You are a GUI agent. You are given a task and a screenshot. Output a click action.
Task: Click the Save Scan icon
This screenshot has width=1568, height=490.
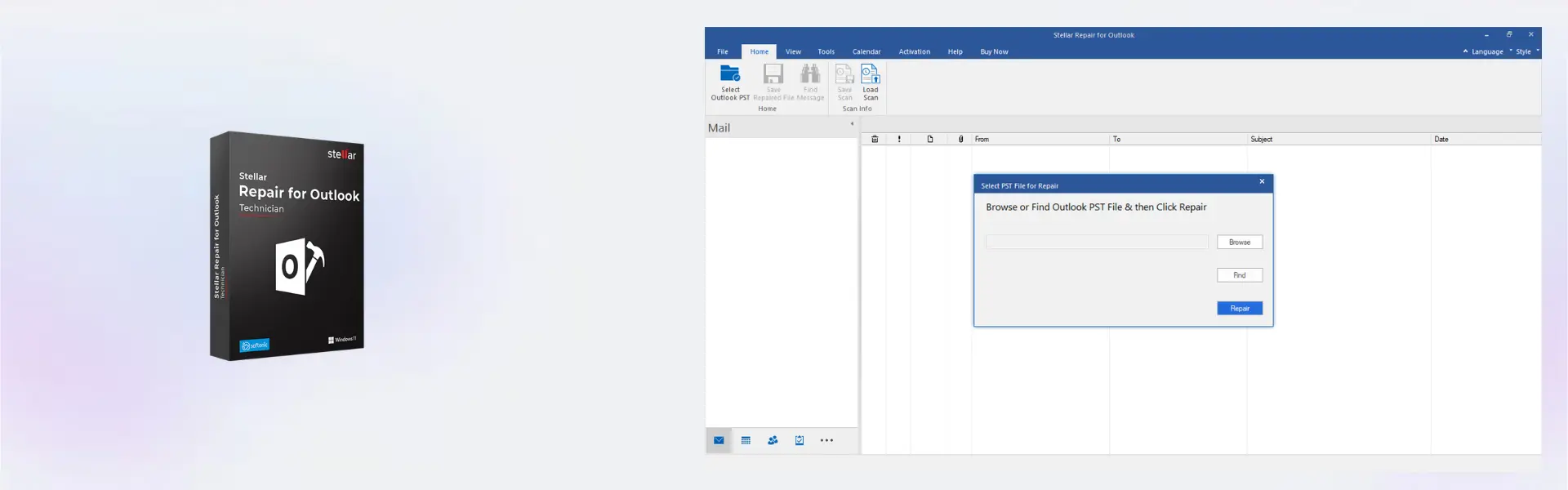tap(844, 73)
